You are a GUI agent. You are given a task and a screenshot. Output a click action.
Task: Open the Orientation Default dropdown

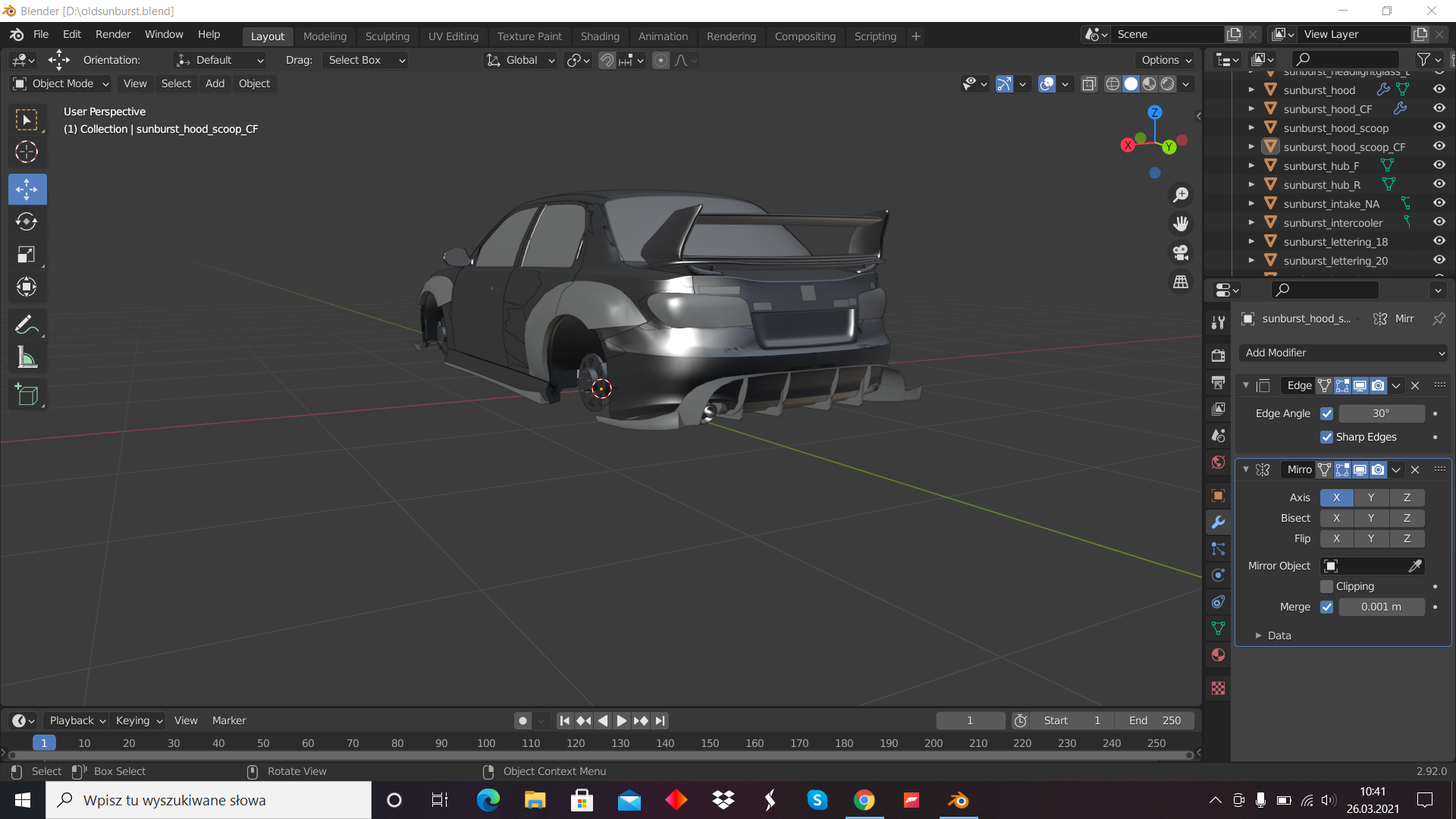coord(219,60)
